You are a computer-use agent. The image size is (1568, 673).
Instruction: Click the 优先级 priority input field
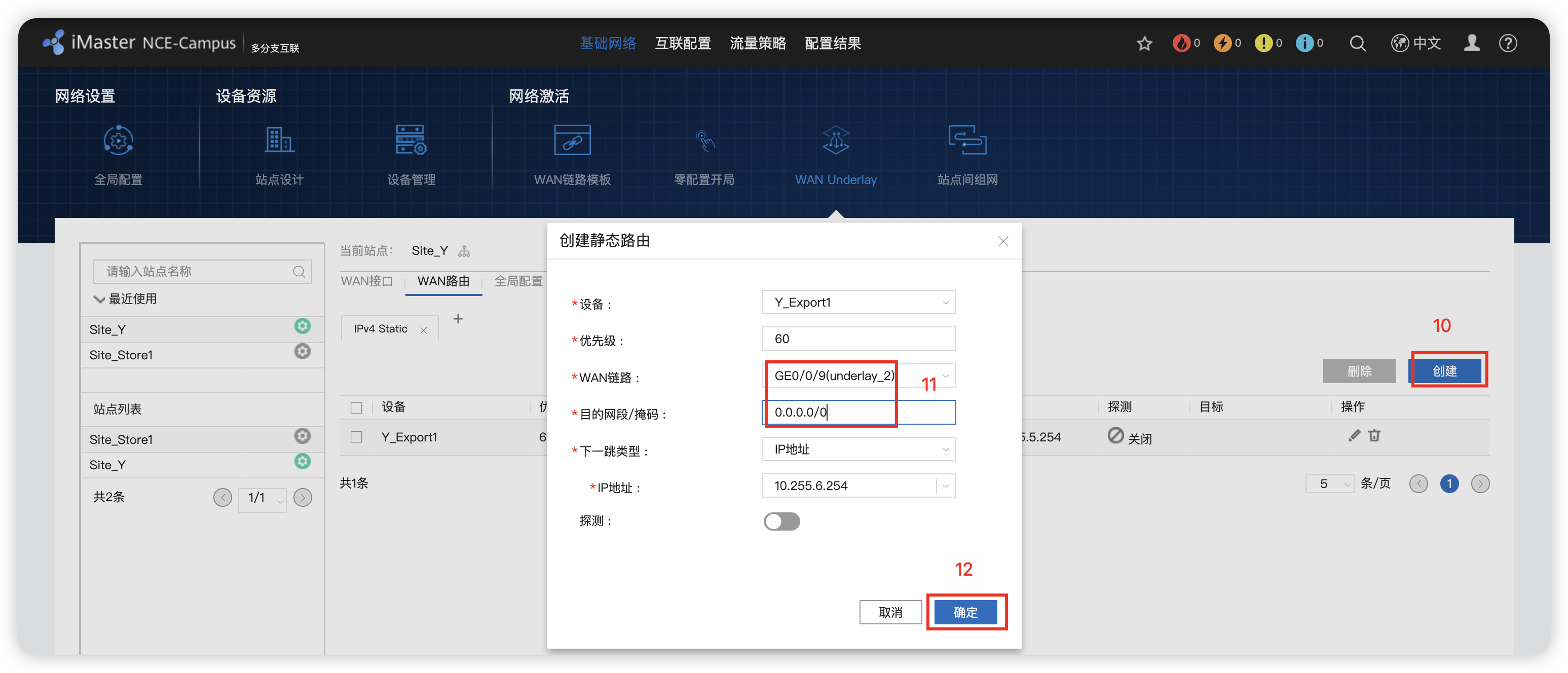pos(858,339)
